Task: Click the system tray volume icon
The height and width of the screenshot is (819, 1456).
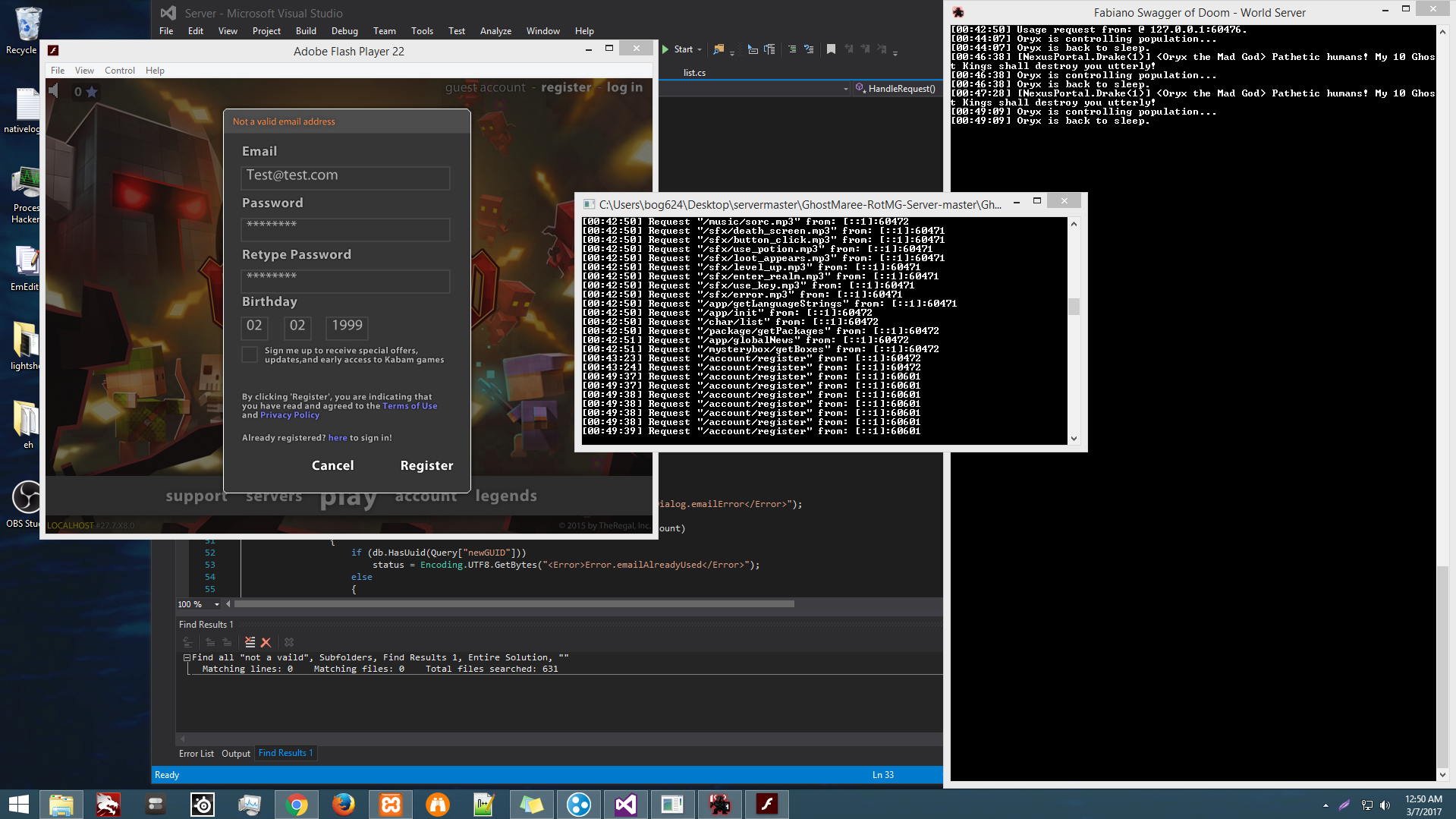Action: tap(1385, 805)
